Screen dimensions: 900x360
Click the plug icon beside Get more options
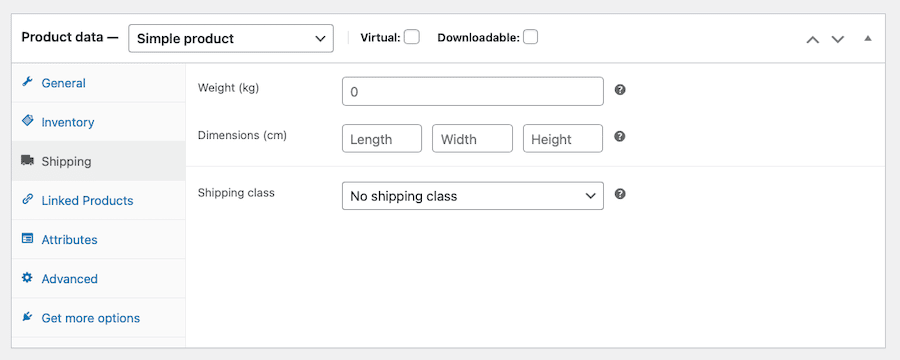click(x=27, y=316)
